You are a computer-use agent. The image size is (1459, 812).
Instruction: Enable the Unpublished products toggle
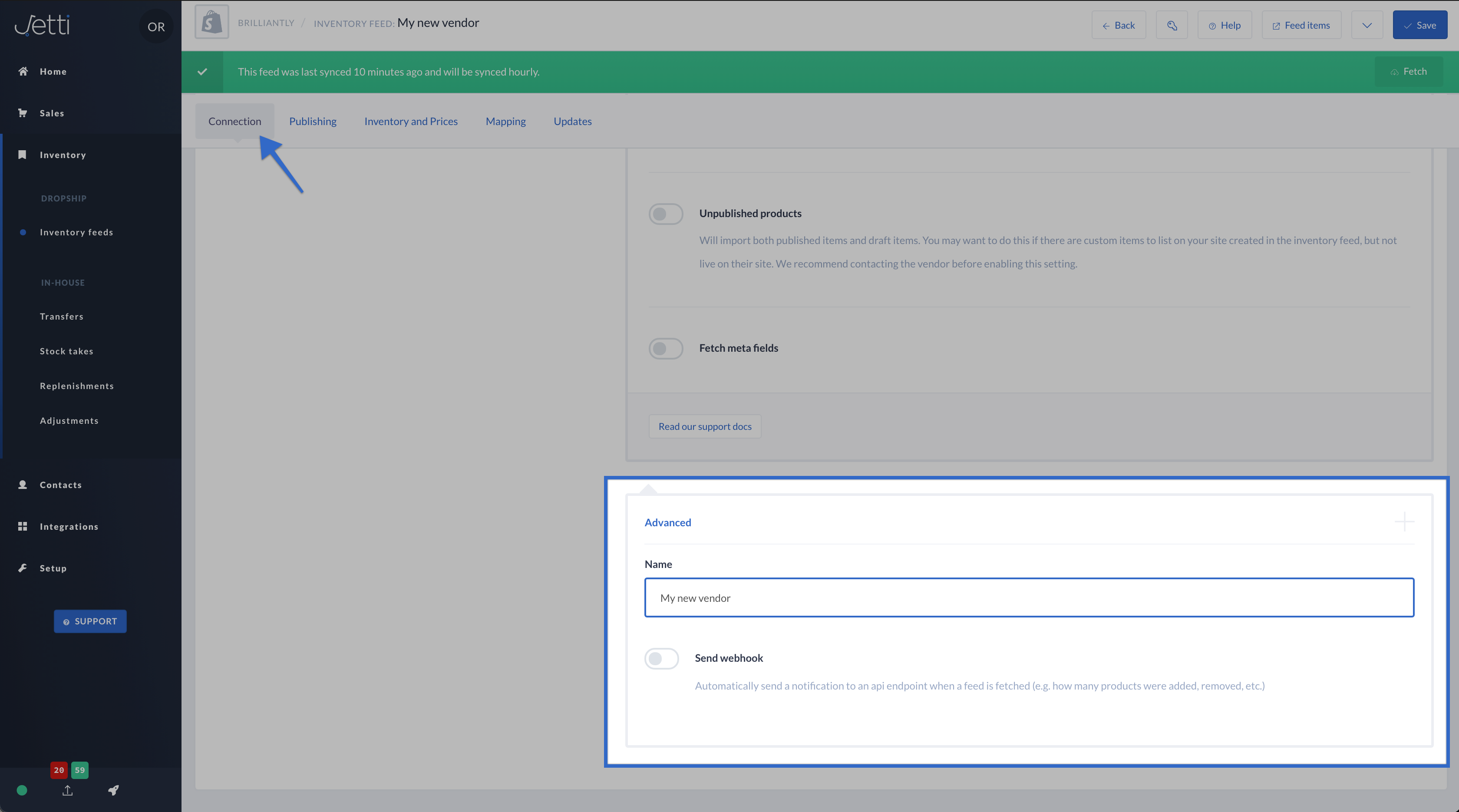click(x=666, y=214)
